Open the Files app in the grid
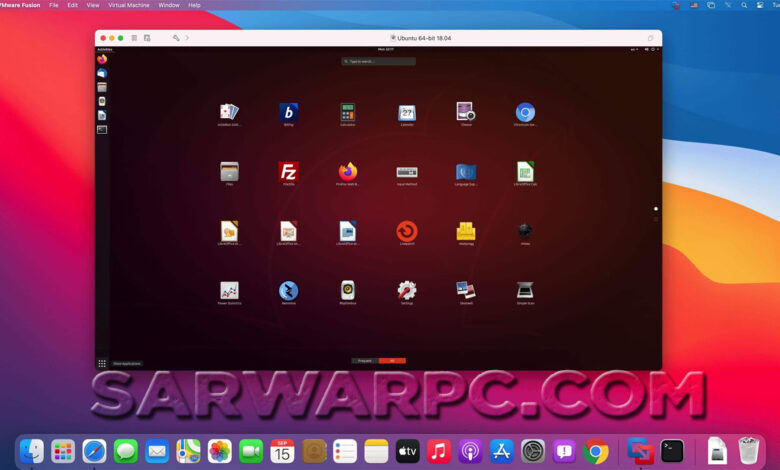780x470 pixels. pos(229,172)
